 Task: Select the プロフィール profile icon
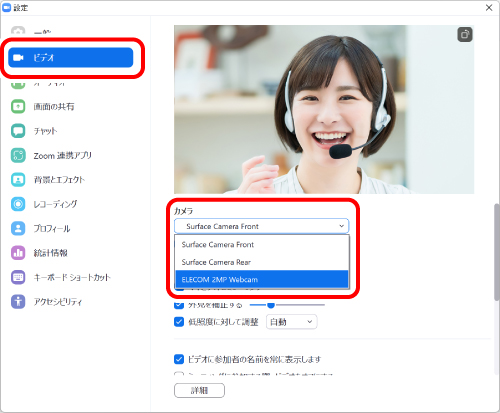pos(18,228)
